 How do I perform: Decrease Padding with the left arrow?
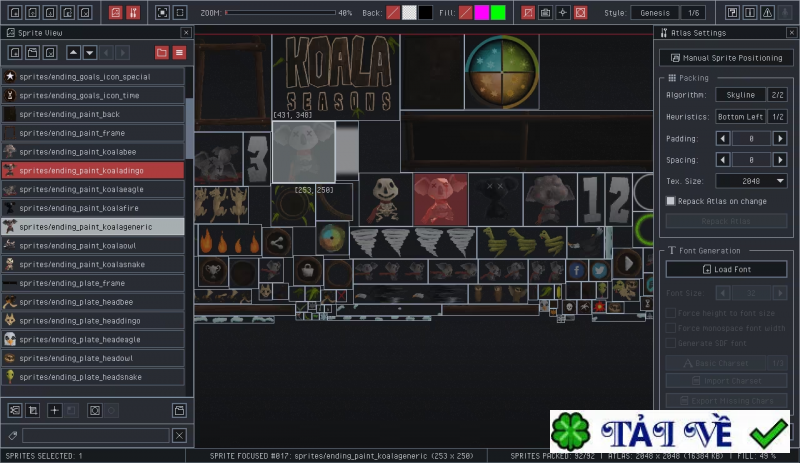(722, 138)
